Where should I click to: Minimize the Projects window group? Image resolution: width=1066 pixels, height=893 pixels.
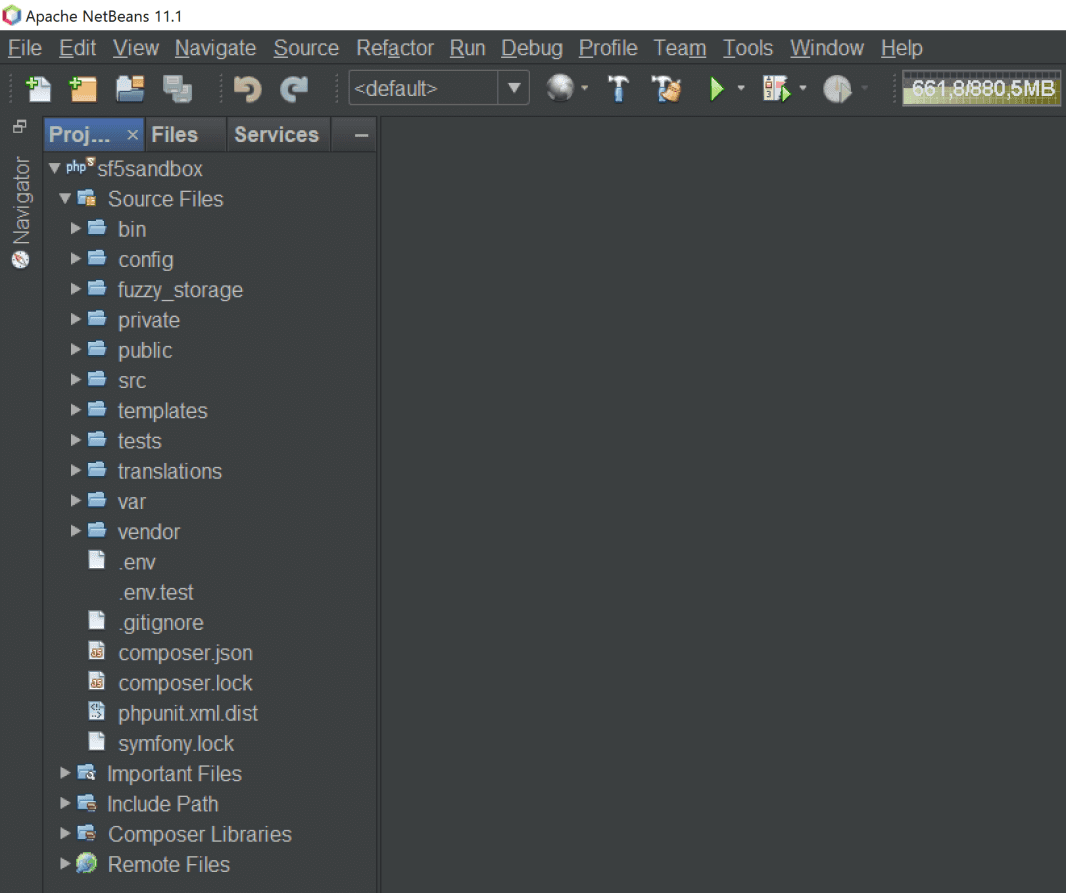click(361, 135)
